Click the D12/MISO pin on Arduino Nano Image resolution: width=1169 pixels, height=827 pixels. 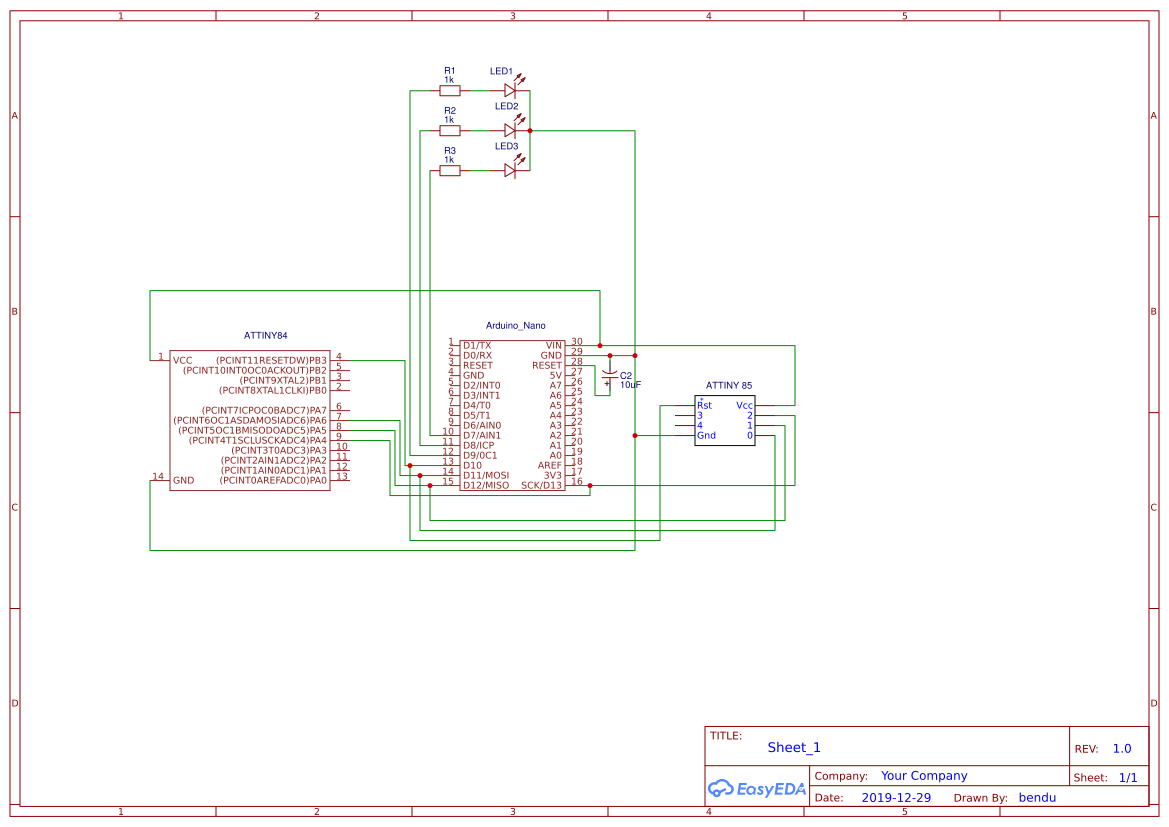point(486,485)
